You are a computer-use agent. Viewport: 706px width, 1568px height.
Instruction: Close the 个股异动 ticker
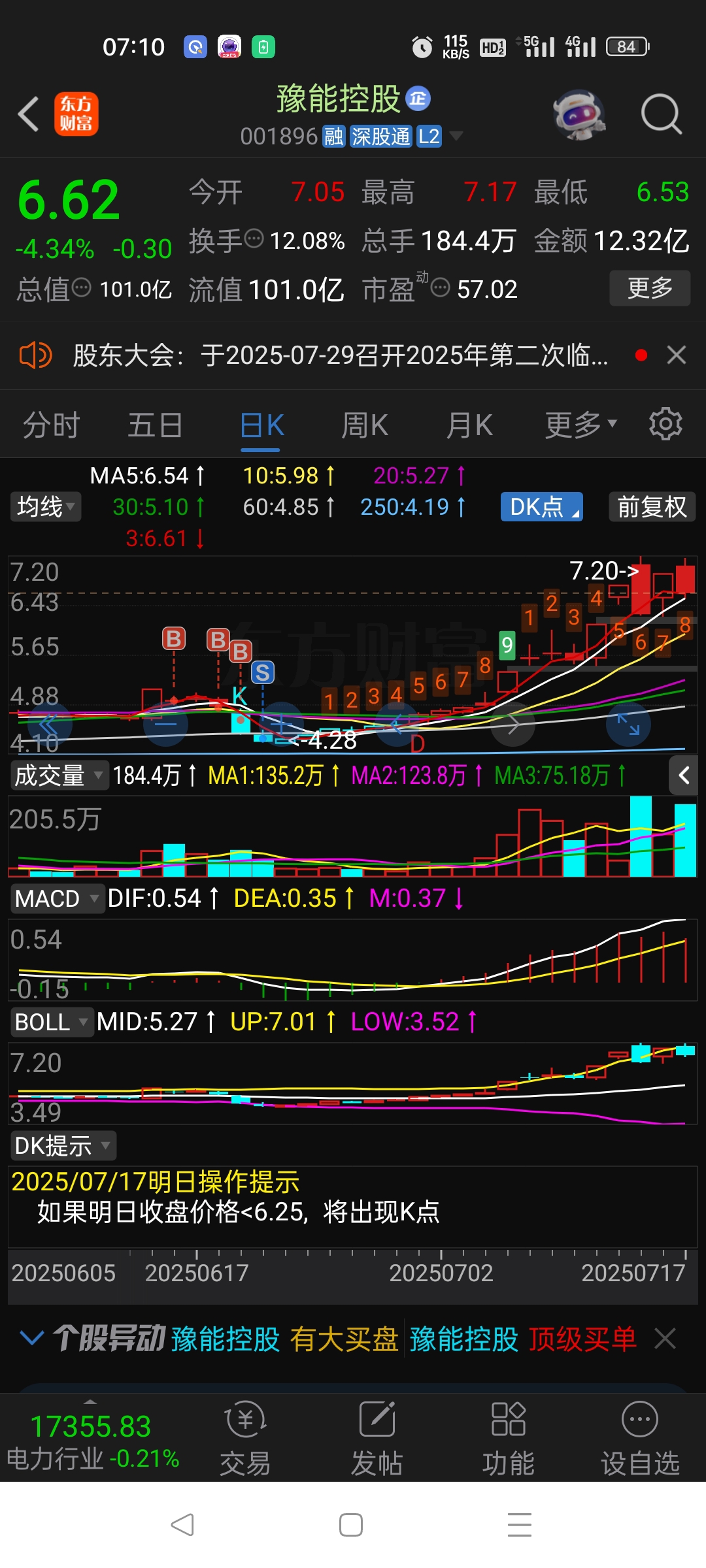pyautogui.click(x=665, y=1339)
